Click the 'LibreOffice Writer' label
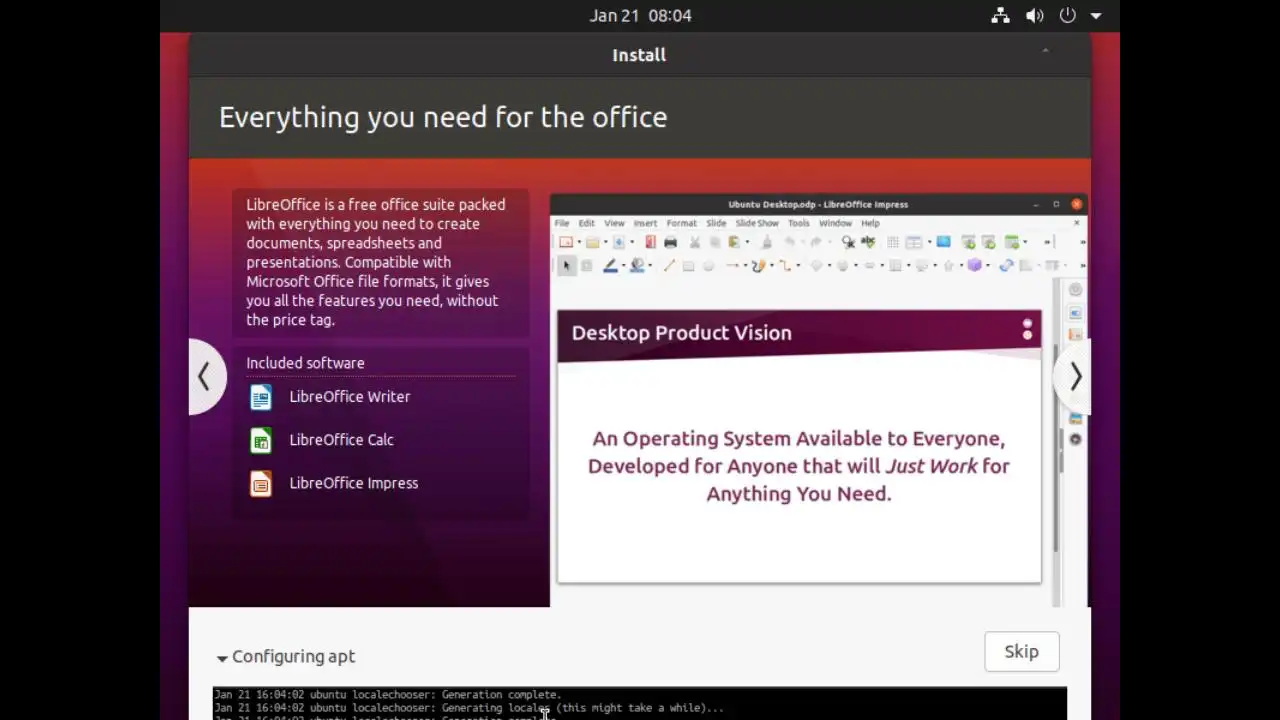 point(350,397)
